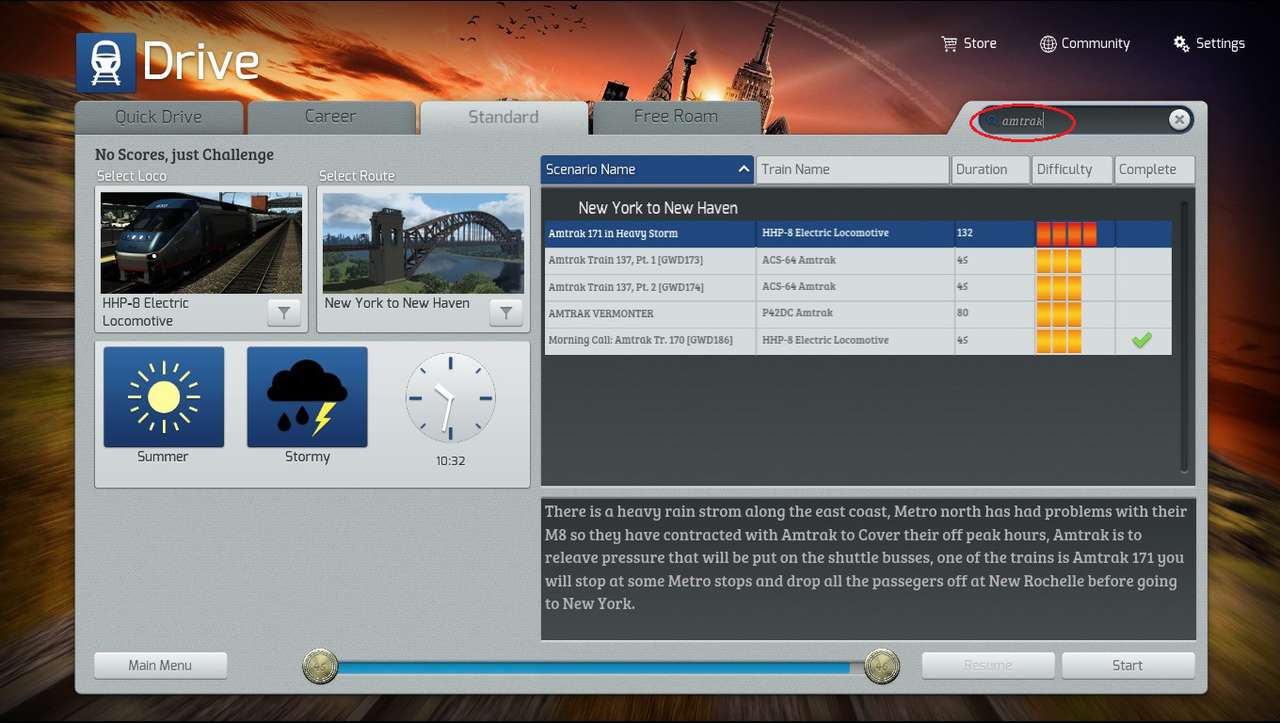Click the scenario list vertical scrollbar

pos(1186,336)
